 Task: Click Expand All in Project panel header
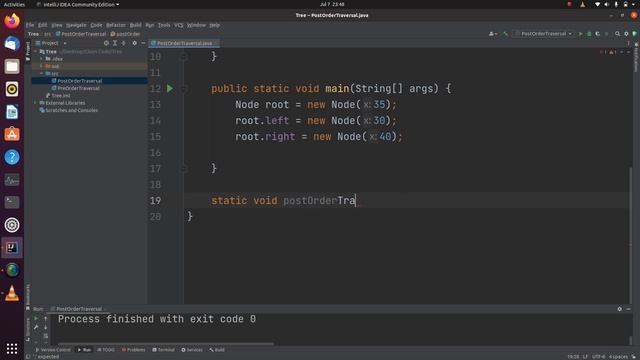coord(115,43)
